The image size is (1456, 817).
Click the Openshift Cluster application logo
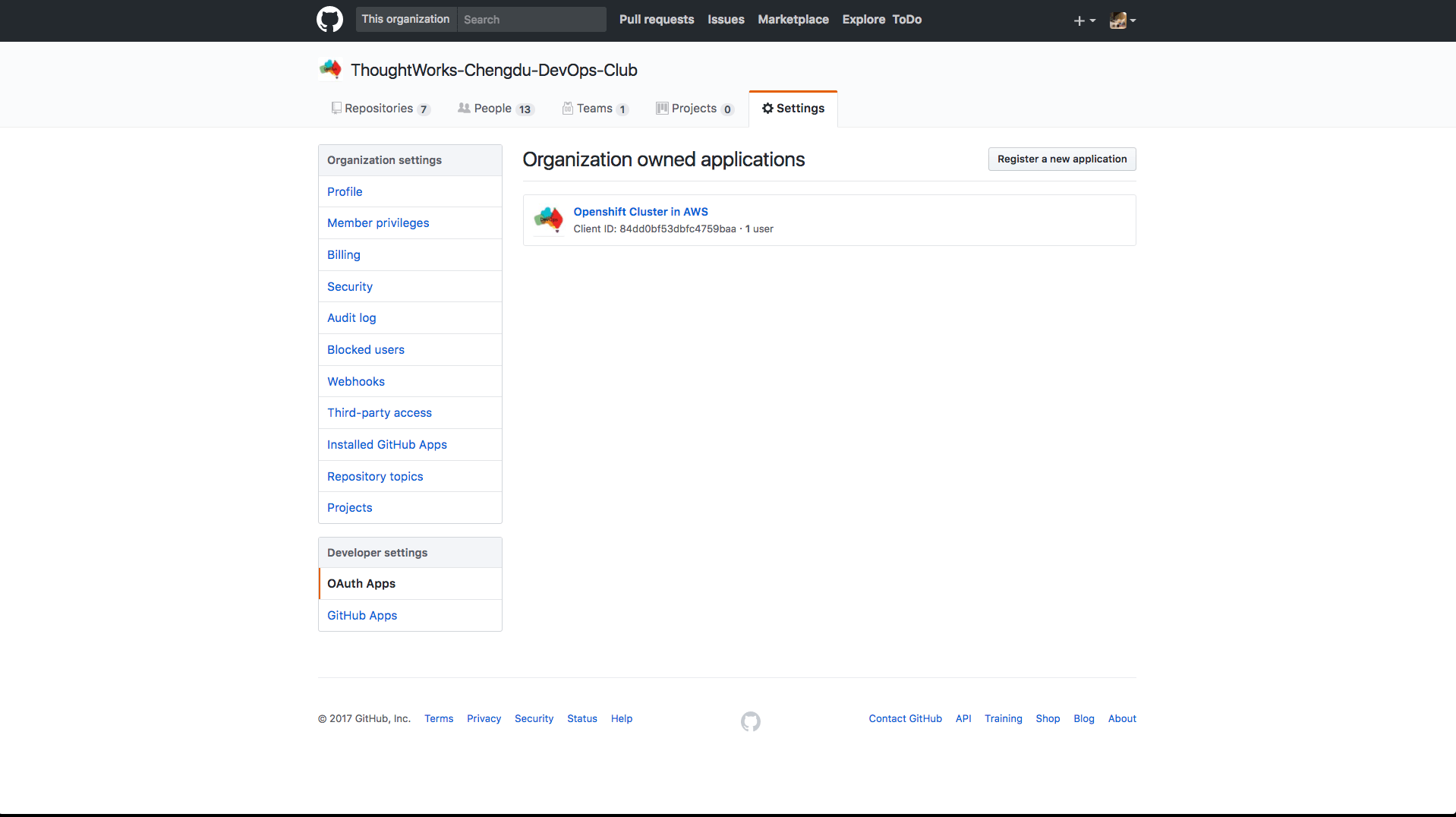point(548,220)
